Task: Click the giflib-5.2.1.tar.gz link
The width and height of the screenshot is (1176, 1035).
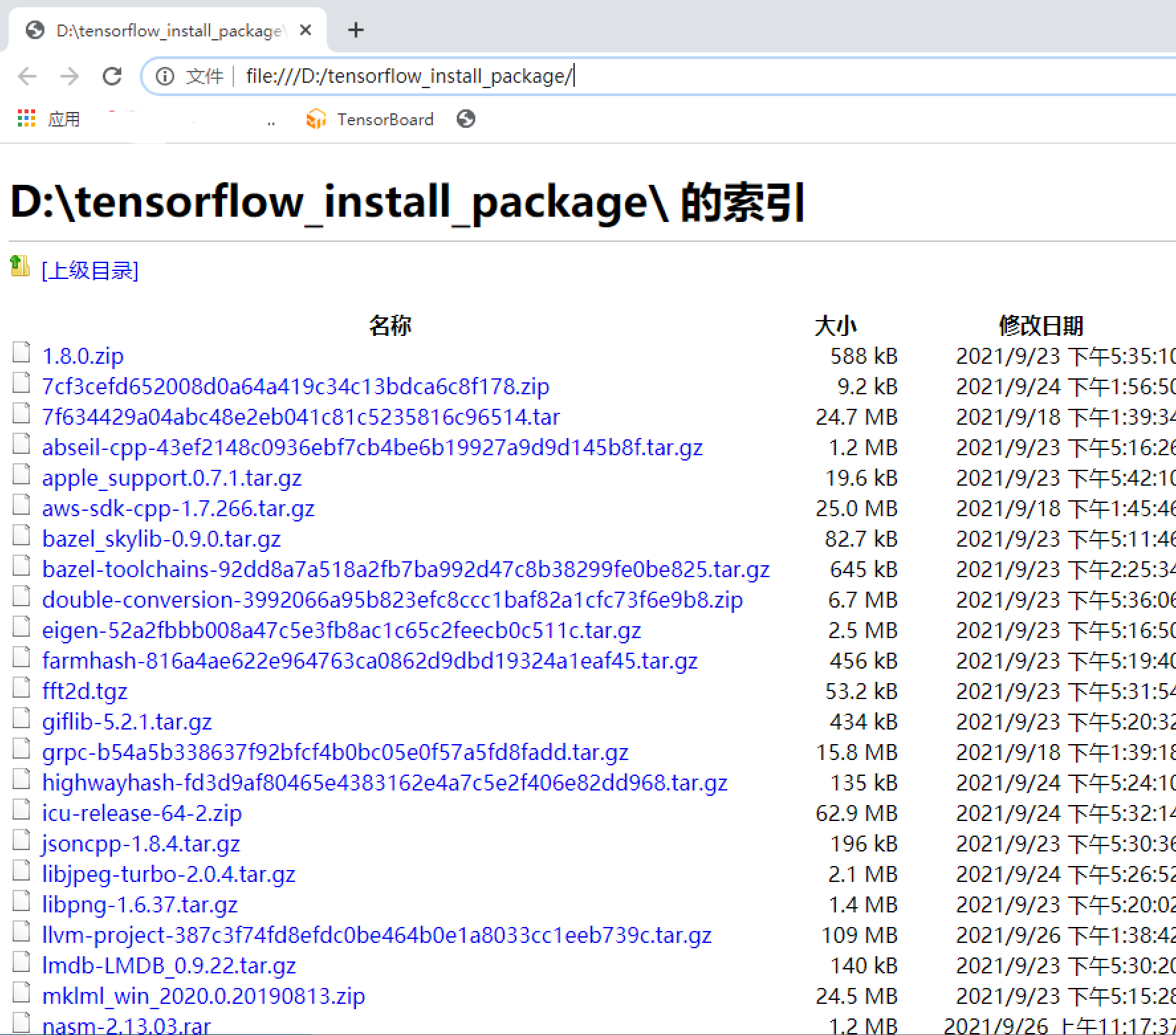Action: [x=127, y=722]
